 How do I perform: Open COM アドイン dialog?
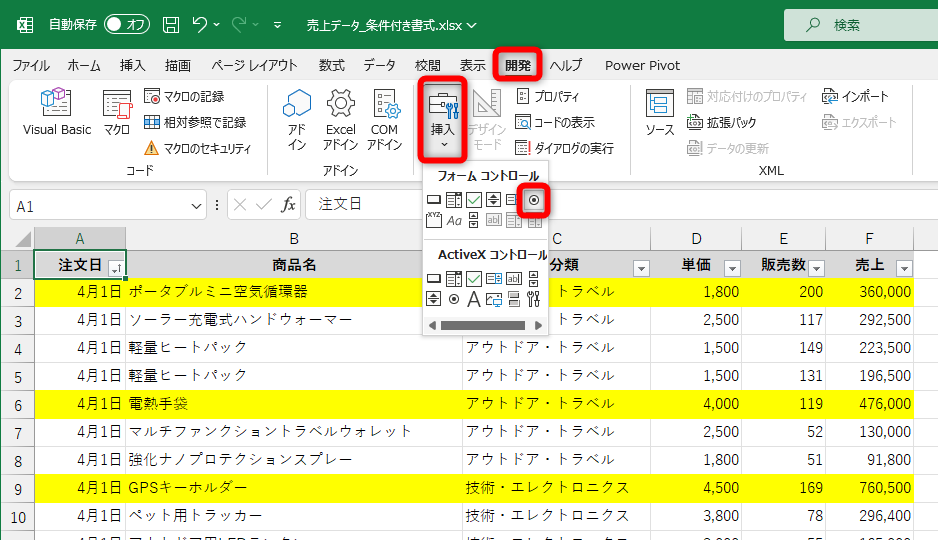[x=384, y=120]
